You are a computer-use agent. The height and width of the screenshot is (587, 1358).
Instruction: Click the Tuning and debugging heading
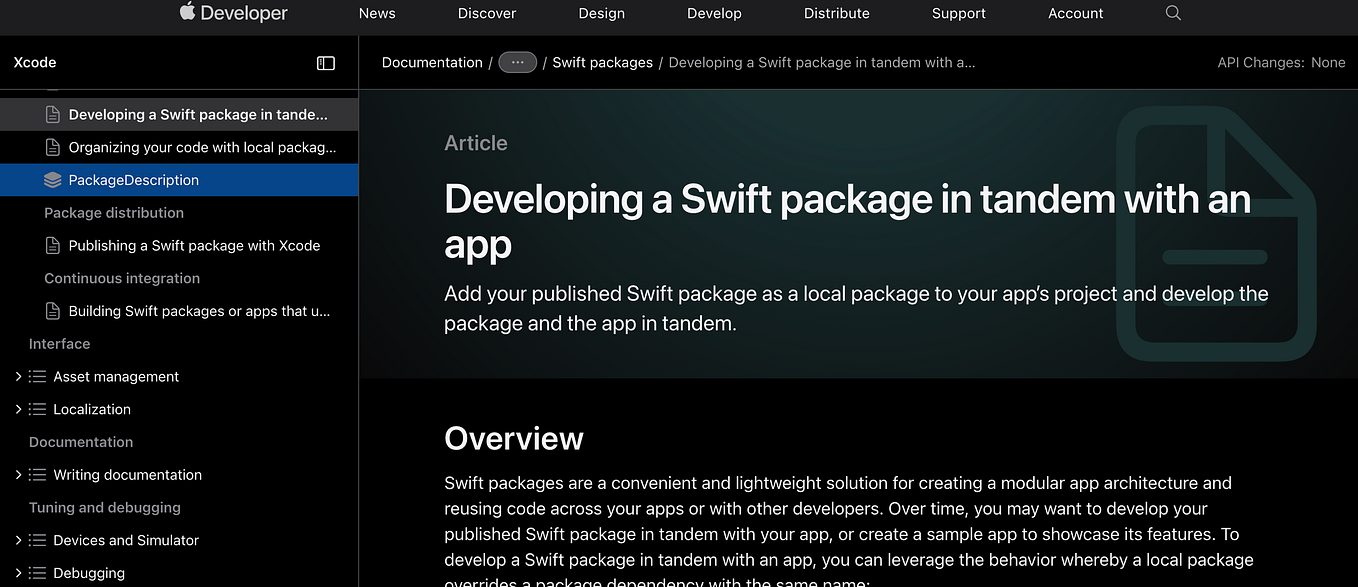pos(105,508)
